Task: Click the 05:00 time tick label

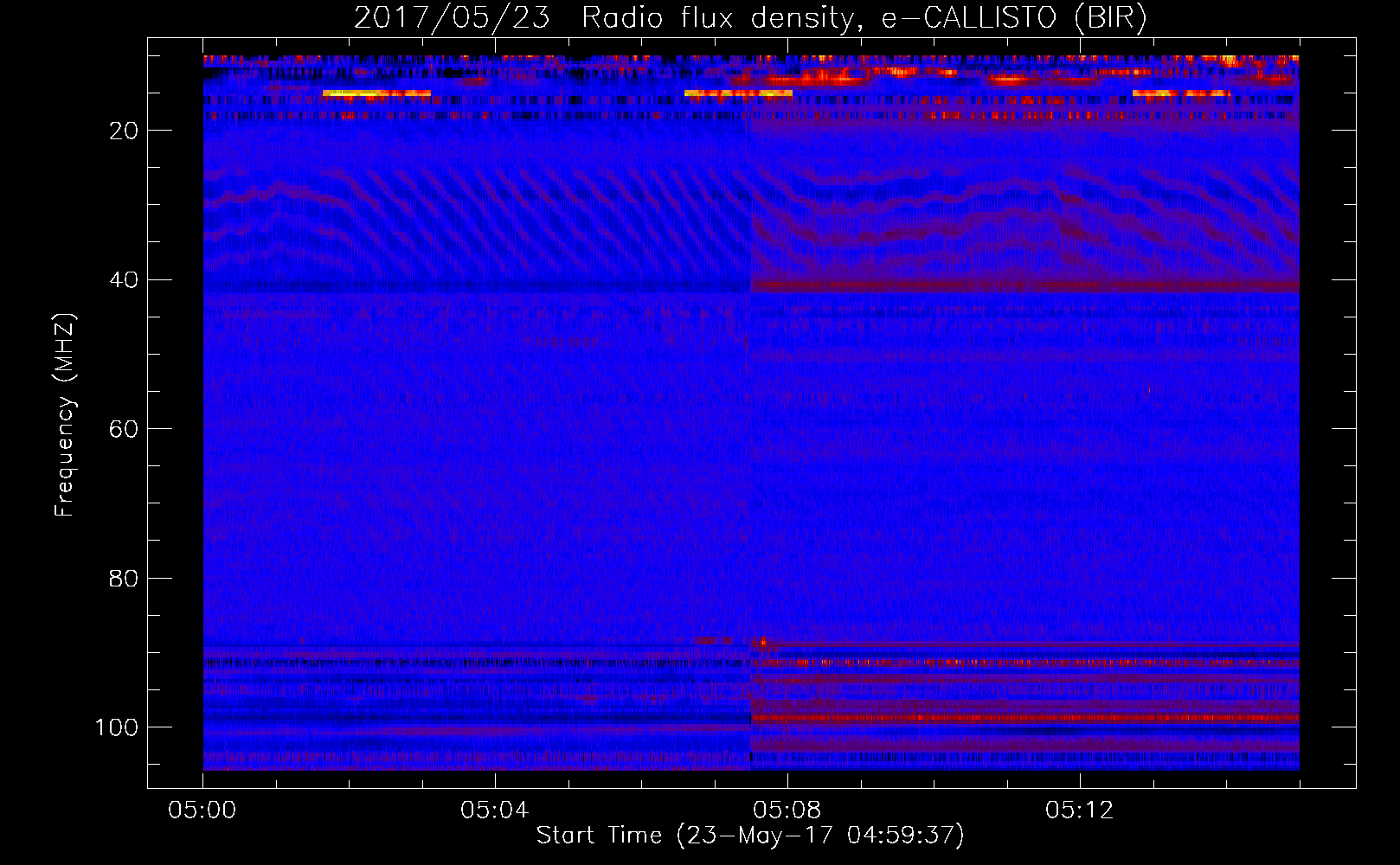Action: click(x=202, y=811)
